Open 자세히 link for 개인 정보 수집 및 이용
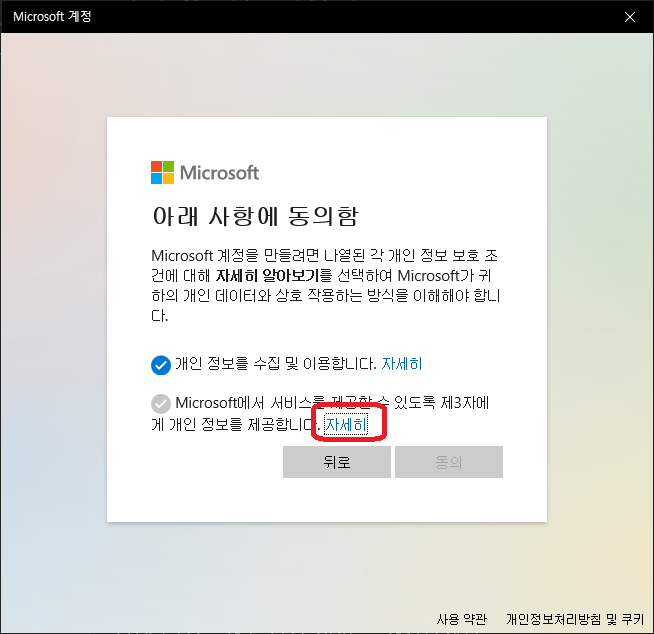Viewport: 654px width, 634px height. 402,364
